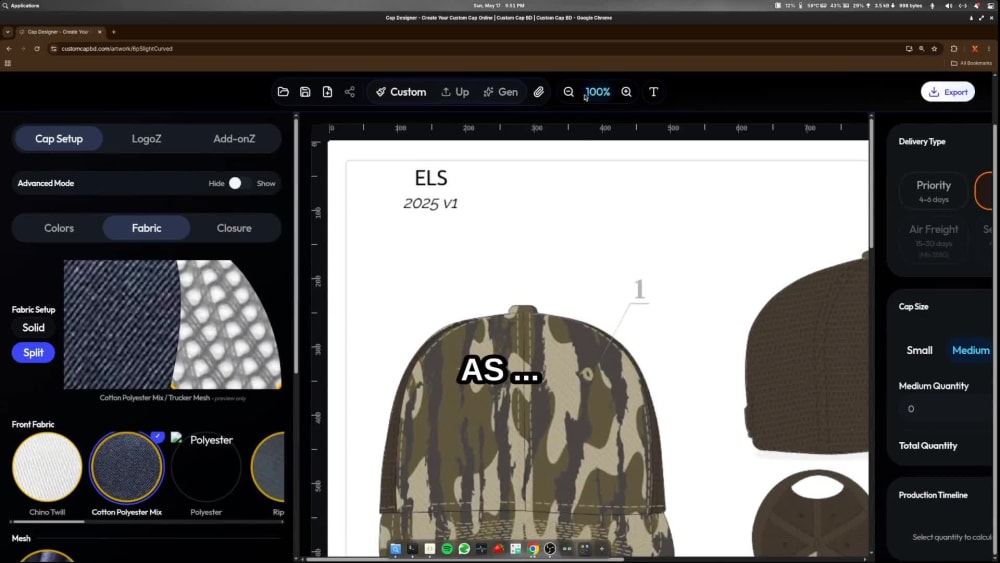The image size is (1000, 563).
Task: Reload the browser page
Action: point(37,48)
